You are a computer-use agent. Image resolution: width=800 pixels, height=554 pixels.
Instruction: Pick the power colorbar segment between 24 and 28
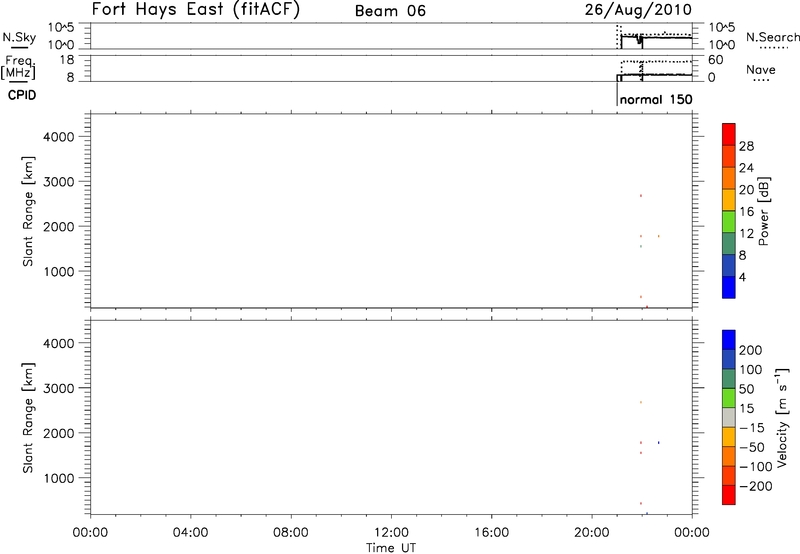[x=729, y=156]
